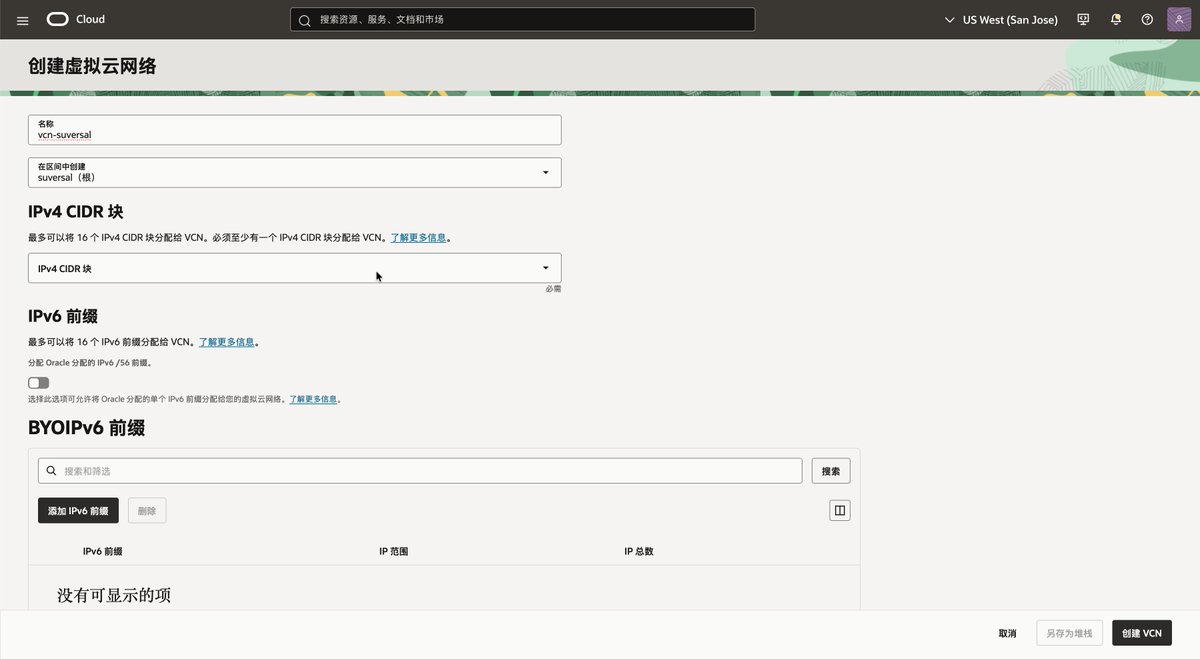Open the help question mark icon

pos(1147,20)
